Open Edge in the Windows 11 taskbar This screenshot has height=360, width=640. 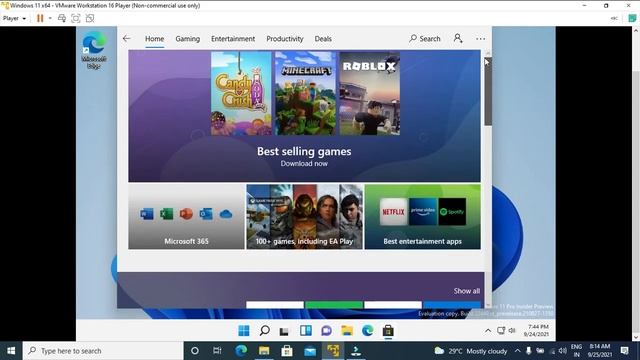(x=367, y=331)
